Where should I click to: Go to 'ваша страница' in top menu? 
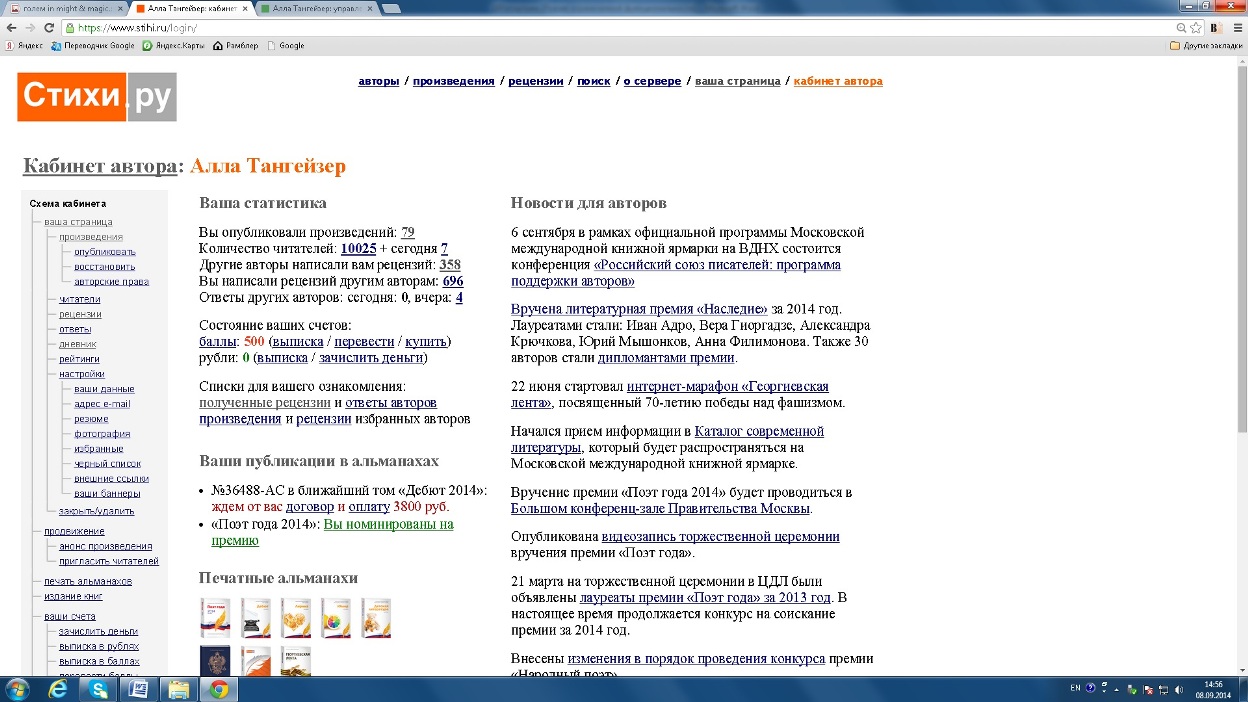[x=737, y=81]
